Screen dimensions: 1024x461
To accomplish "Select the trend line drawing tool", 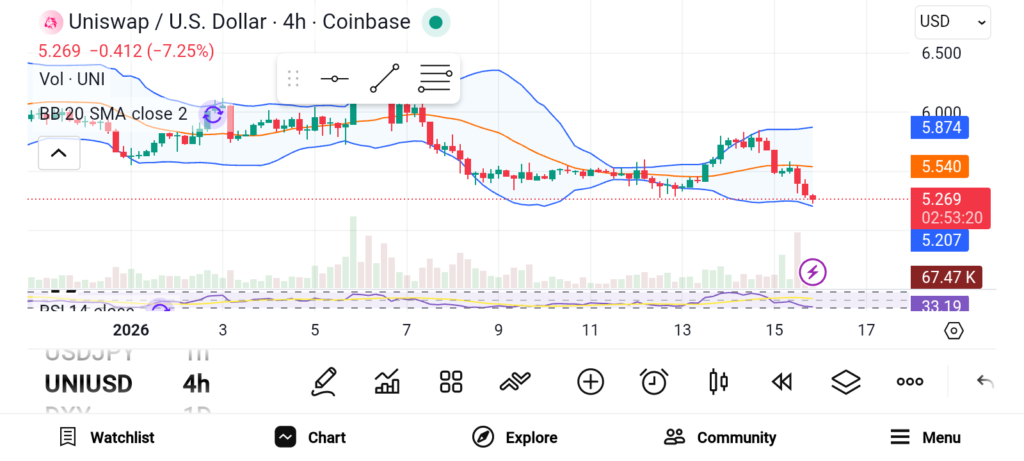I will pyautogui.click(x=385, y=79).
